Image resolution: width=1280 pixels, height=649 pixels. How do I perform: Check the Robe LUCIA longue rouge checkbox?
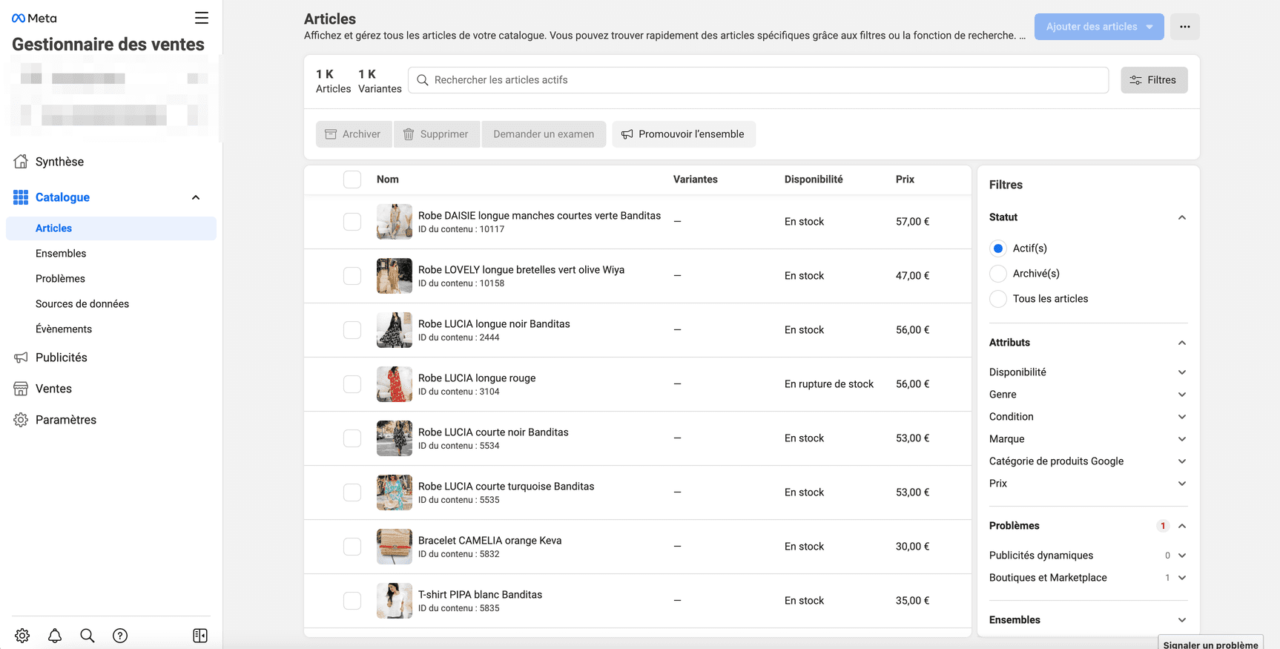click(352, 384)
